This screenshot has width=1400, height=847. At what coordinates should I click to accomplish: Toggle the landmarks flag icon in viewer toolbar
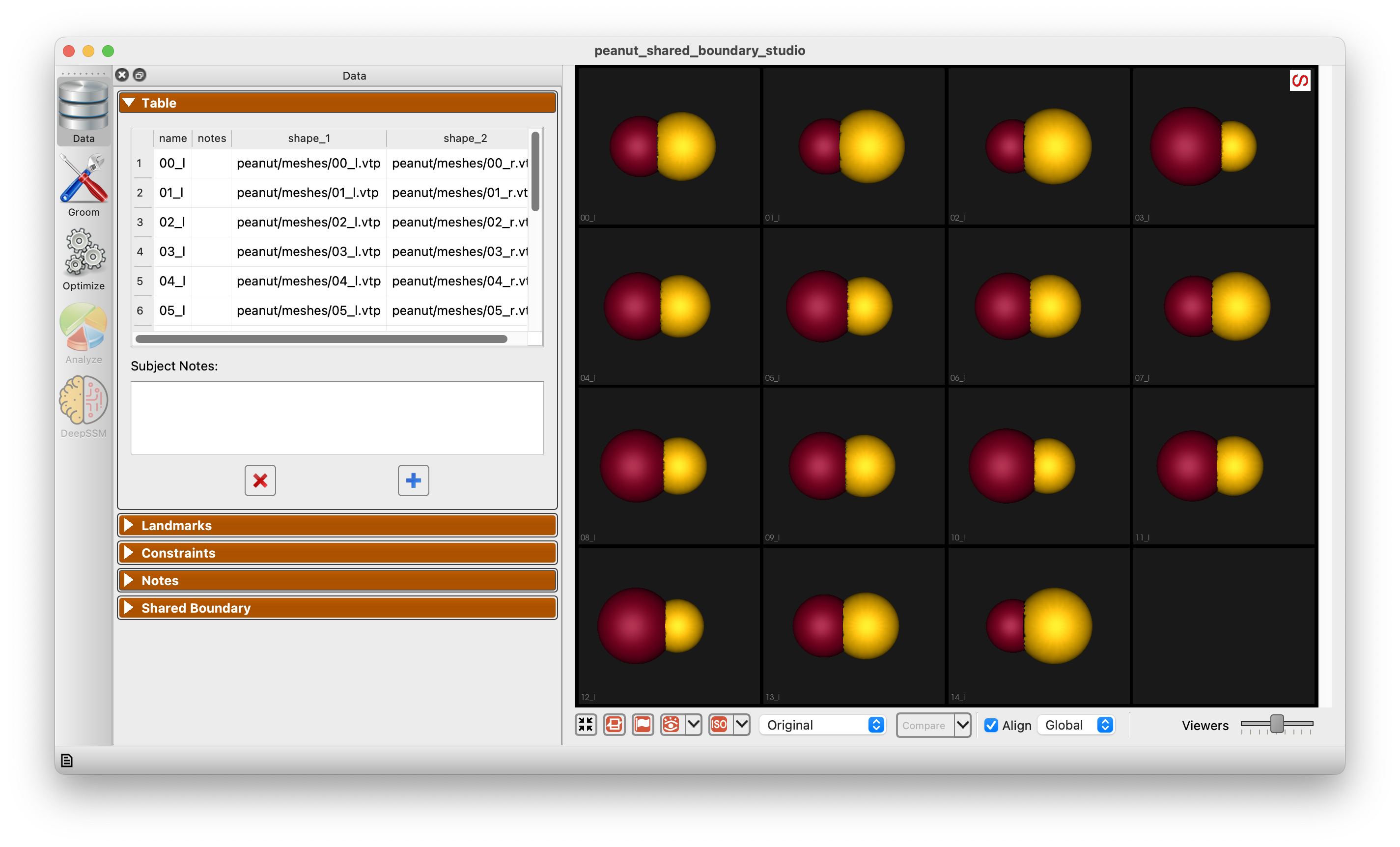point(643,725)
